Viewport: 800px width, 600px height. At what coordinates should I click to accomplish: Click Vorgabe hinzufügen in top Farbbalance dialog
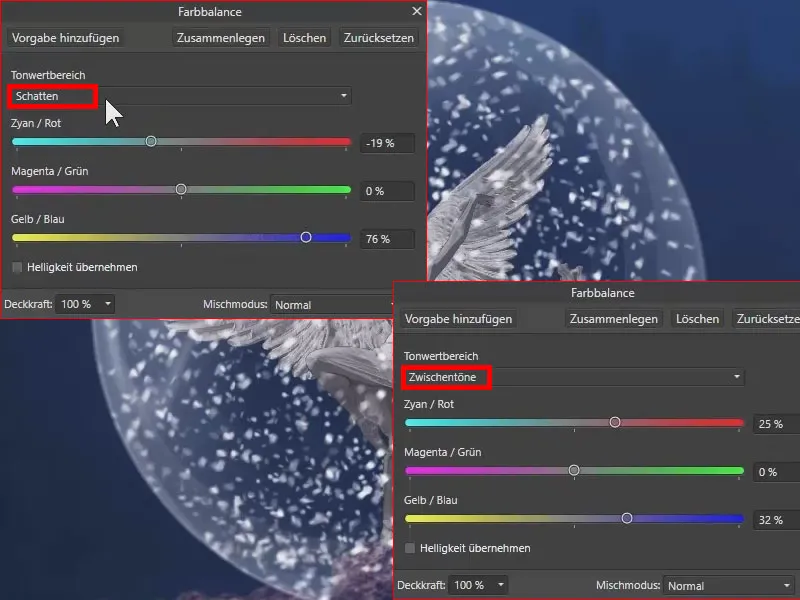[65, 38]
